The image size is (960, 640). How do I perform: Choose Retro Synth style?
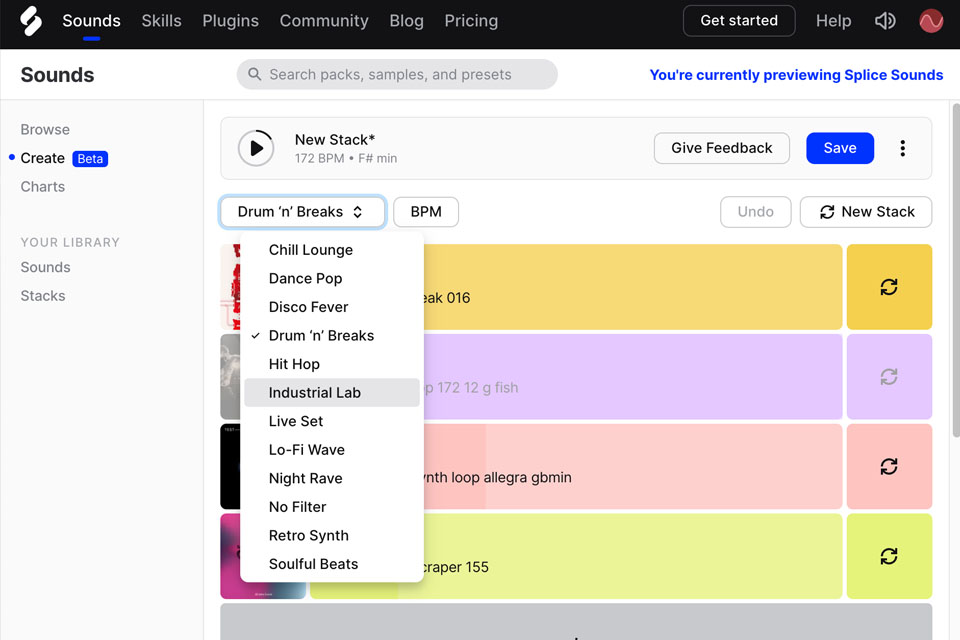(x=332, y=536)
